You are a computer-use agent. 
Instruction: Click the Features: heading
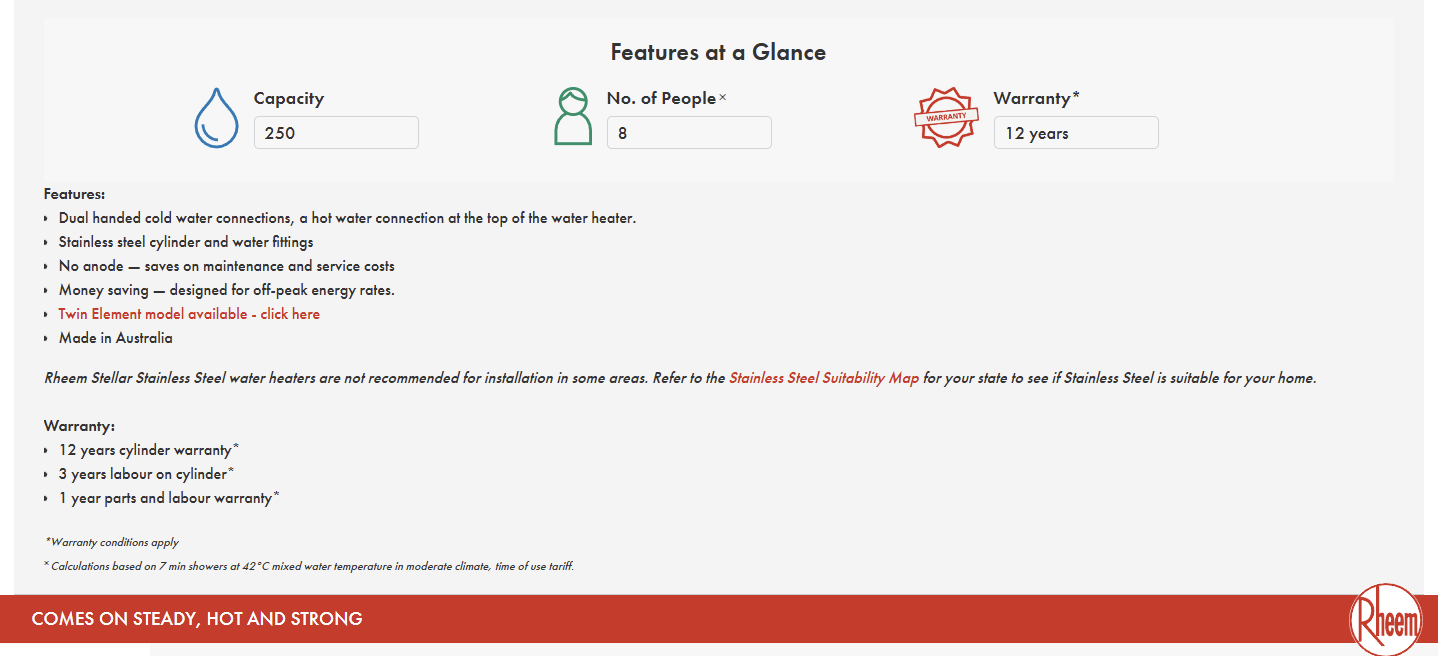pyautogui.click(x=74, y=194)
